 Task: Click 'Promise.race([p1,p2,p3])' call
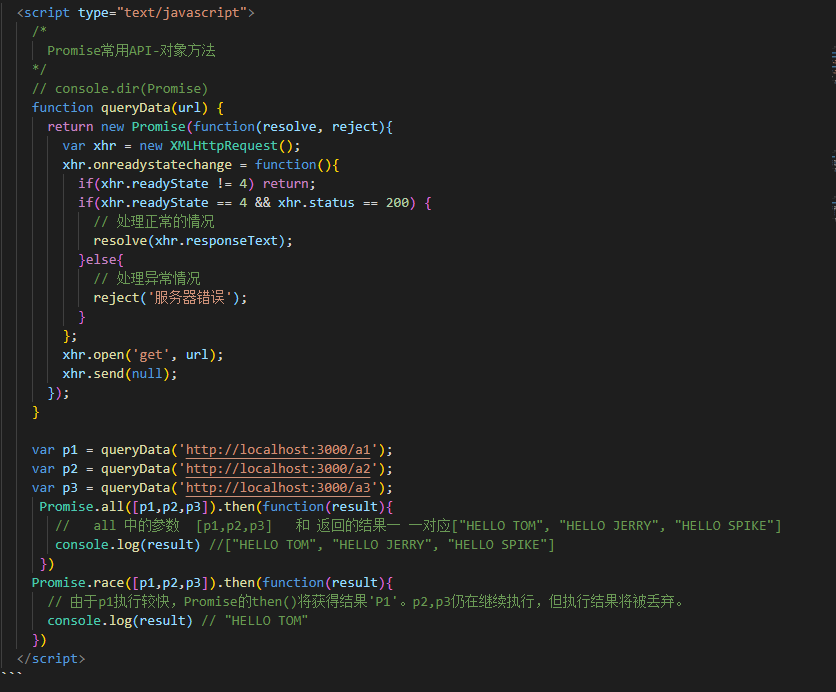click(124, 583)
